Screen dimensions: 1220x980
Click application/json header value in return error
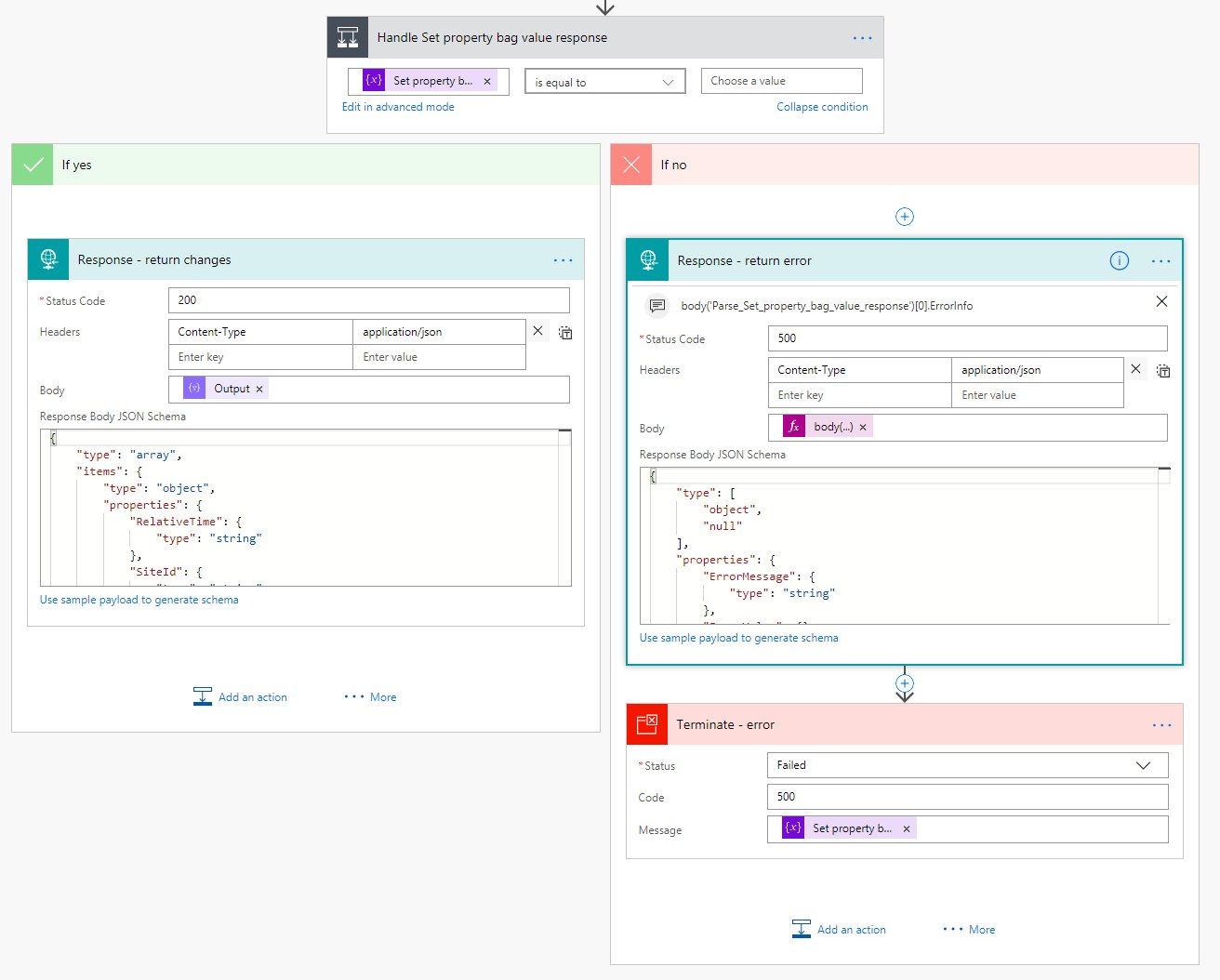1038,370
